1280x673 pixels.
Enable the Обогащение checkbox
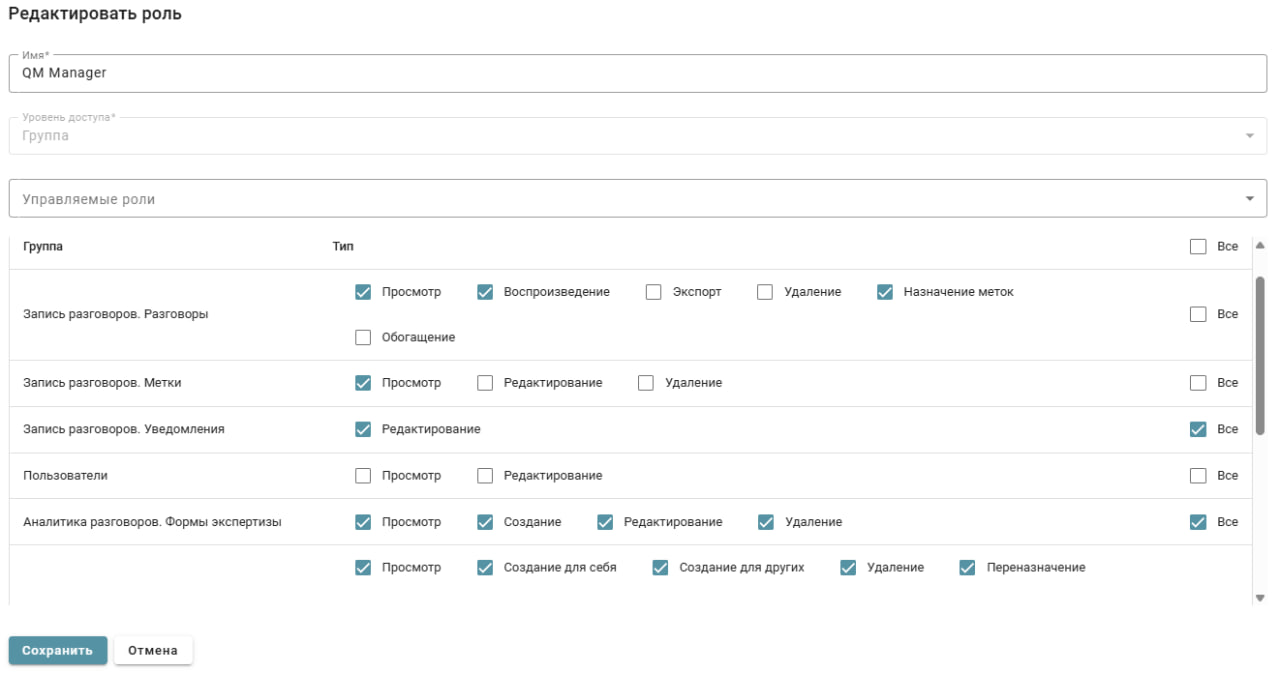coord(363,338)
